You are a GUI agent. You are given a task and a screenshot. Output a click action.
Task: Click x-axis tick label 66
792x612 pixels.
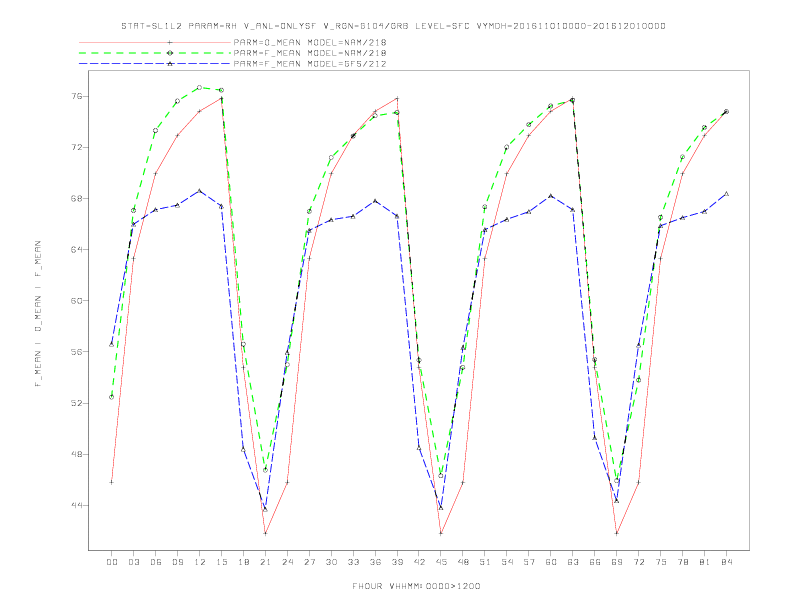click(595, 562)
